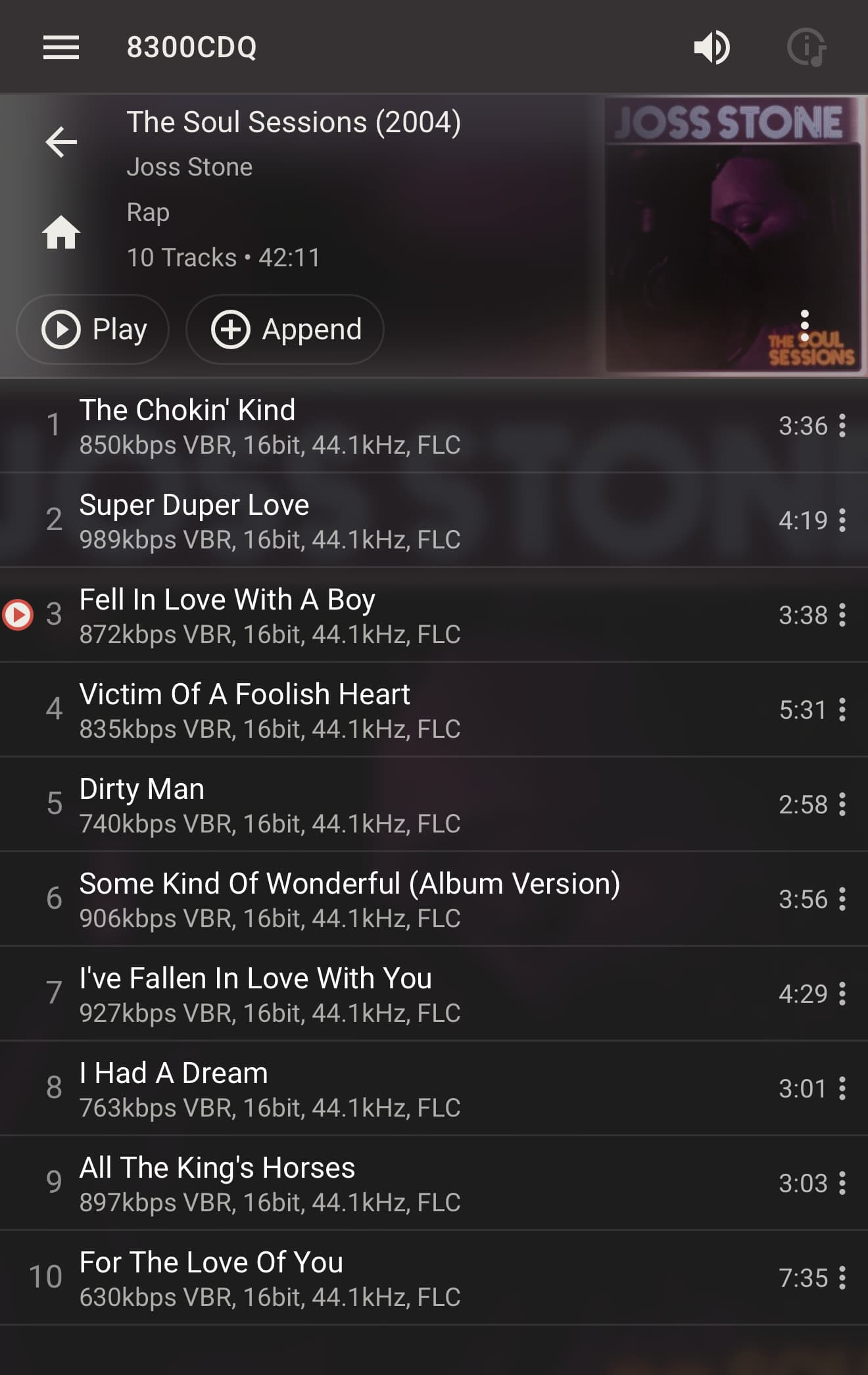This screenshot has width=868, height=1375.
Task: Append album to the queue
Action: point(285,329)
